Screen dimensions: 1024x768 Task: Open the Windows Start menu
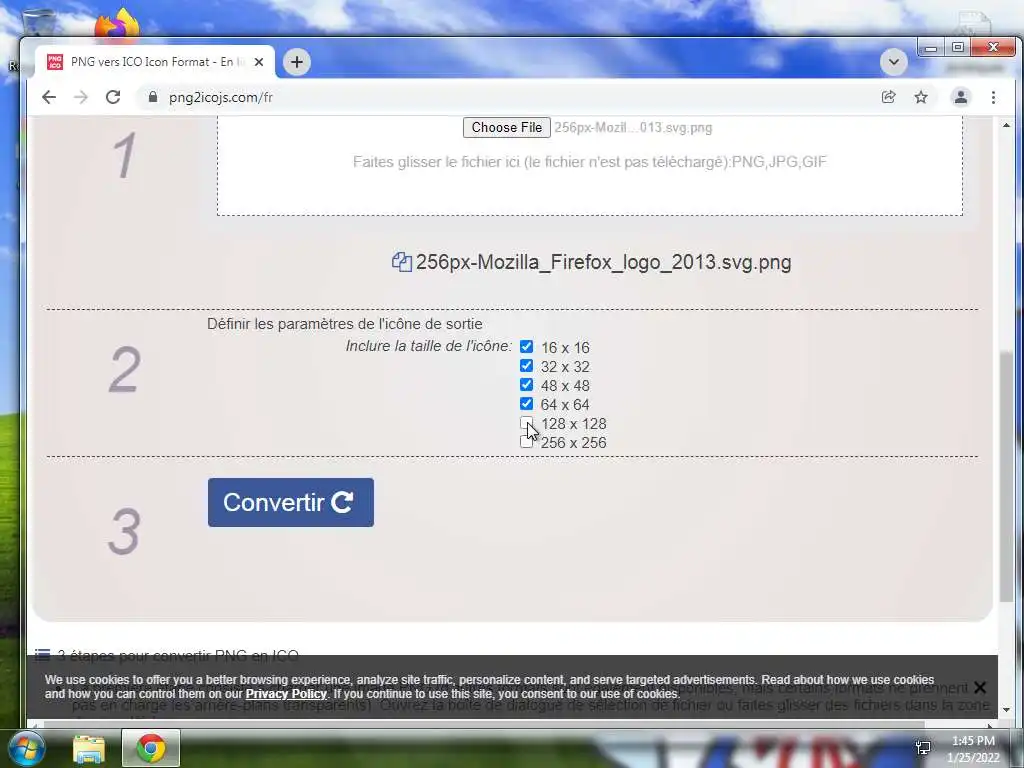click(x=26, y=748)
